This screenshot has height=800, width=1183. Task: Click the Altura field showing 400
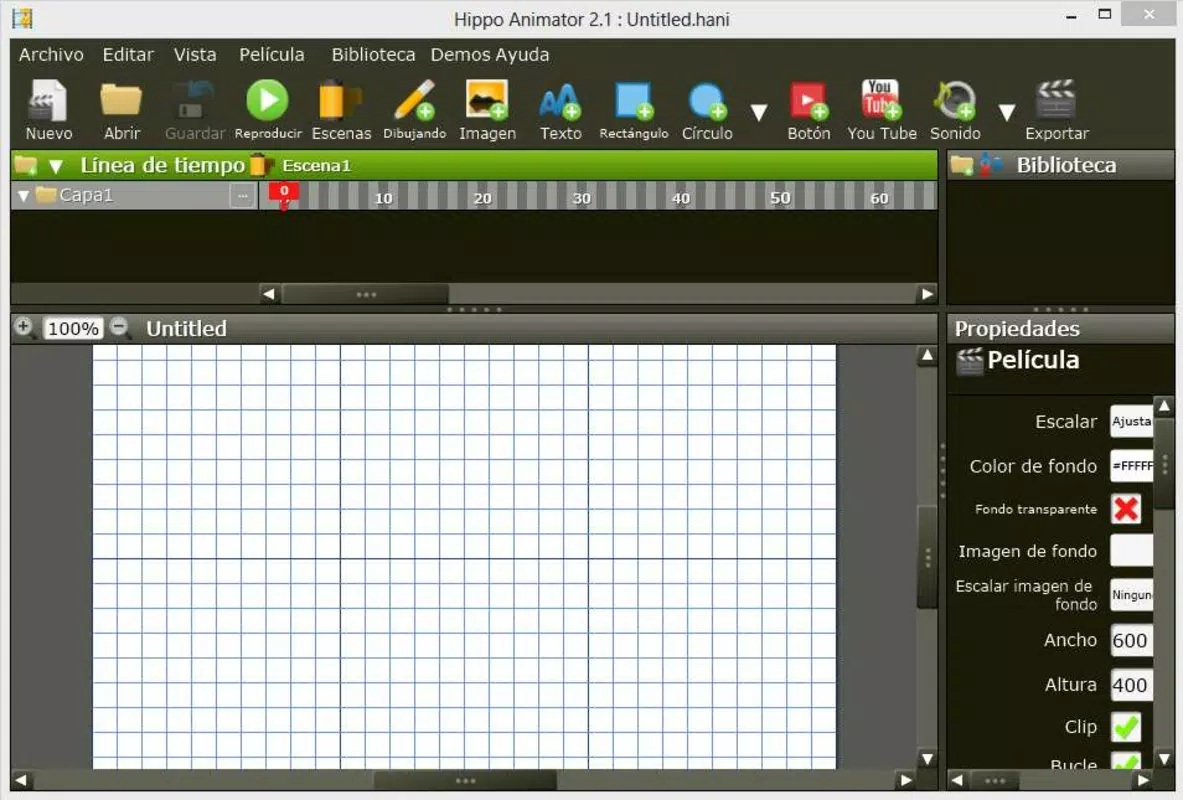click(1131, 685)
